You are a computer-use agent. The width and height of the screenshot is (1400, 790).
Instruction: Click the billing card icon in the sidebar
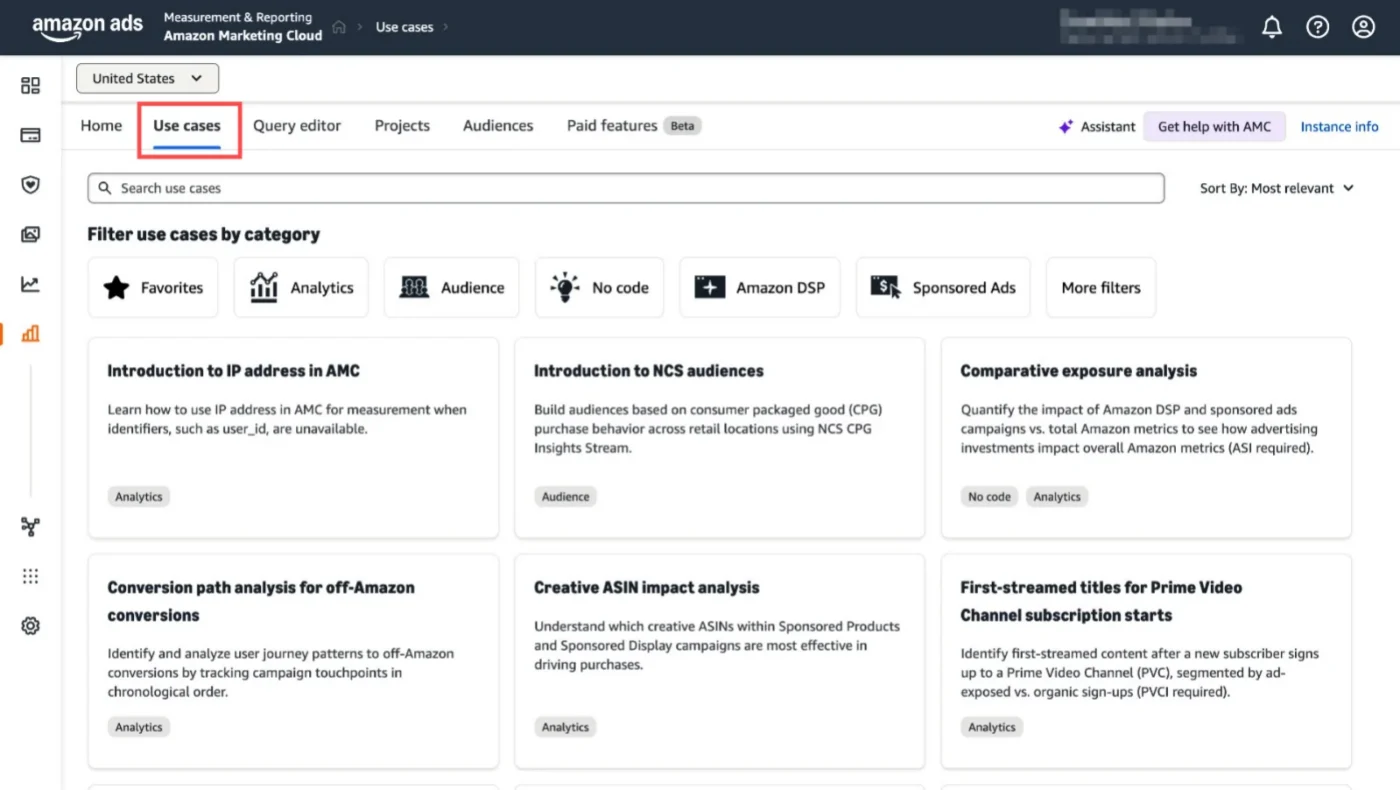[x=30, y=134]
